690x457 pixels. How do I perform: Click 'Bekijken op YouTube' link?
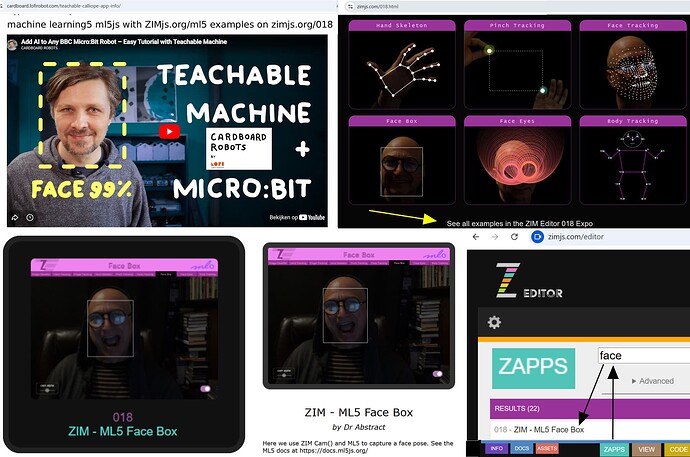[297, 217]
